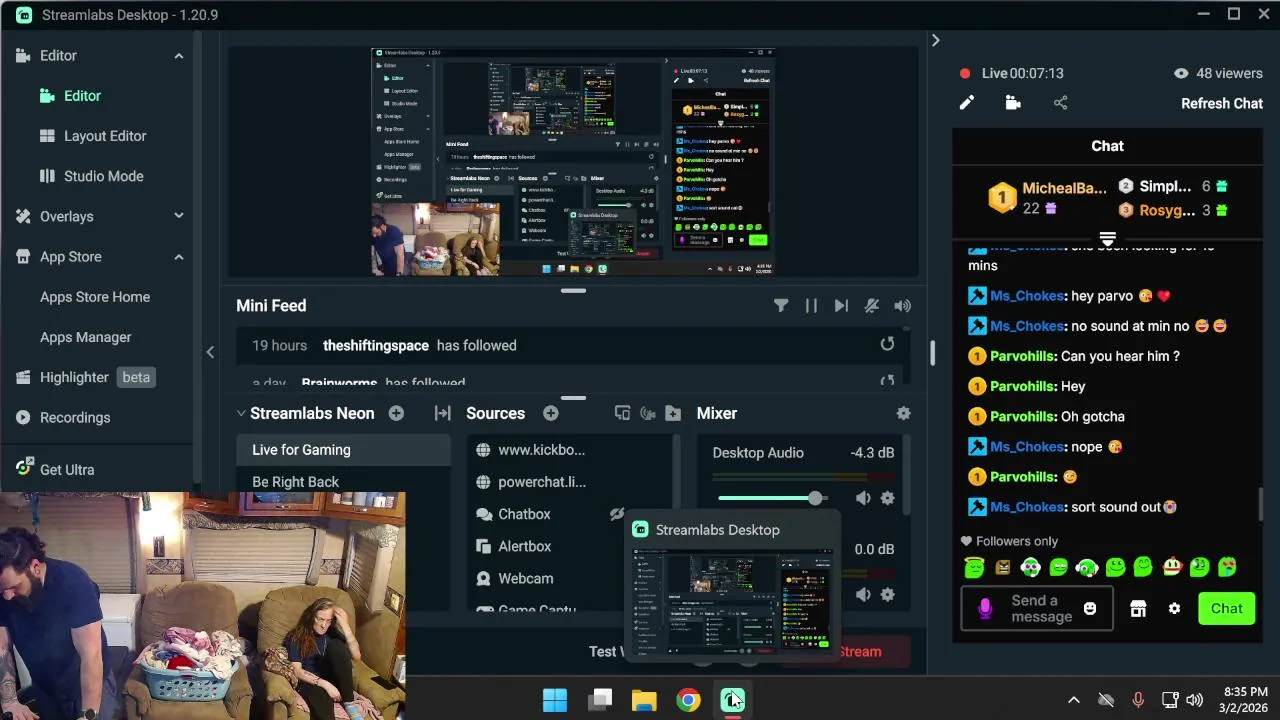
Task: Open Apps Manager
Action: [86, 337]
